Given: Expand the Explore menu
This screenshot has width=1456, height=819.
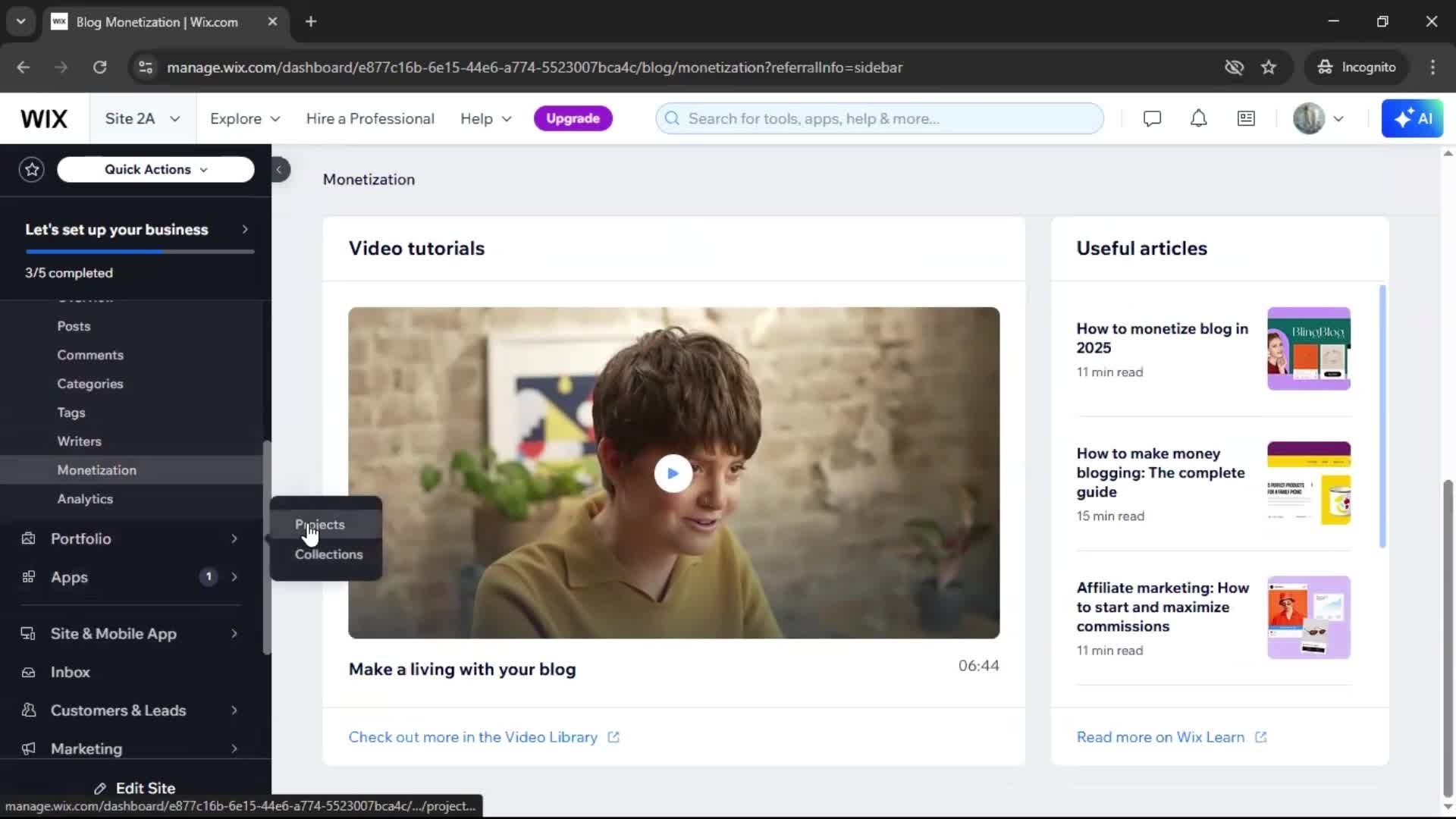Looking at the screenshot, I should tap(245, 118).
